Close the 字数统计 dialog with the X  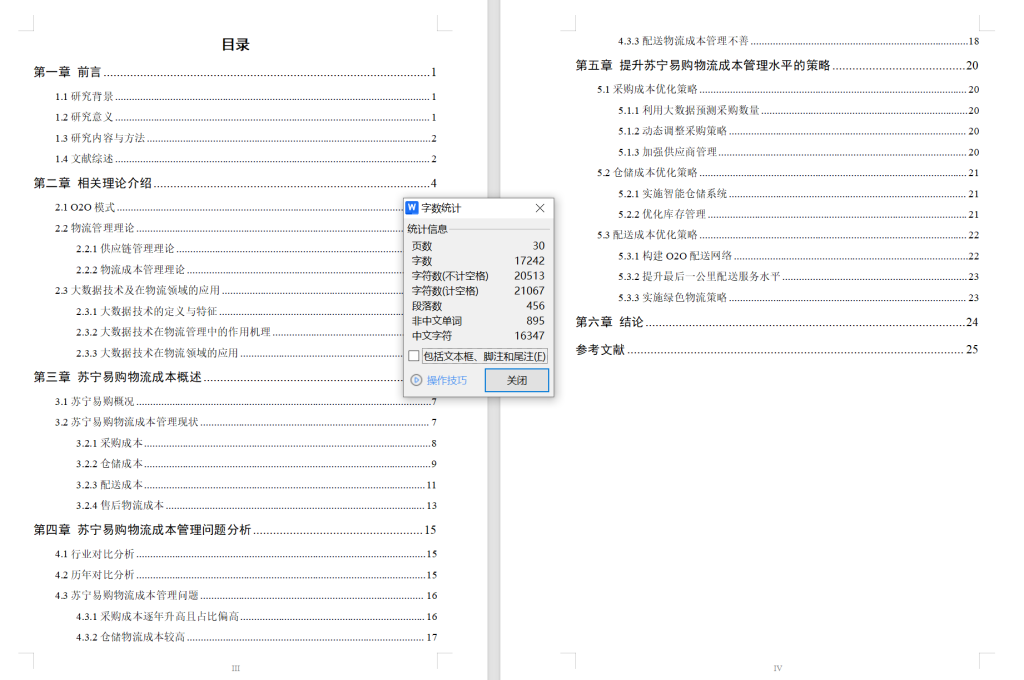pyautogui.click(x=540, y=208)
